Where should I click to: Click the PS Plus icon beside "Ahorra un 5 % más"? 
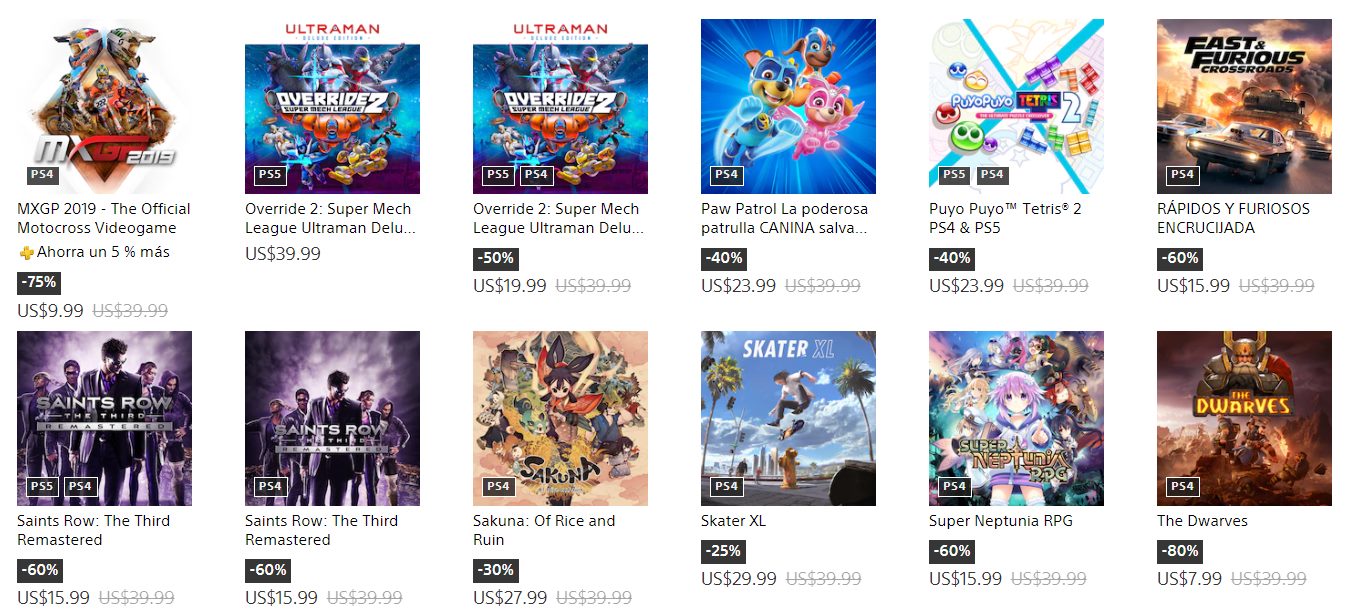pos(26,253)
